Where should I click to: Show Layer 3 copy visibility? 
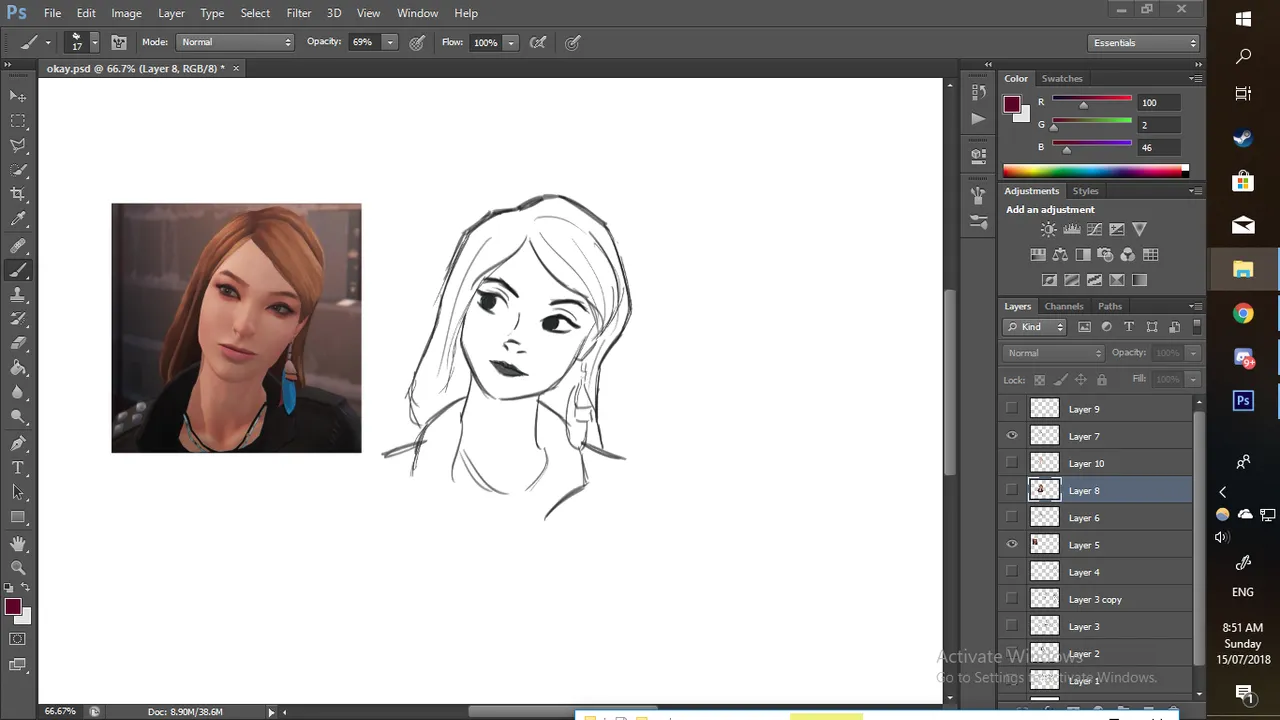click(1012, 599)
